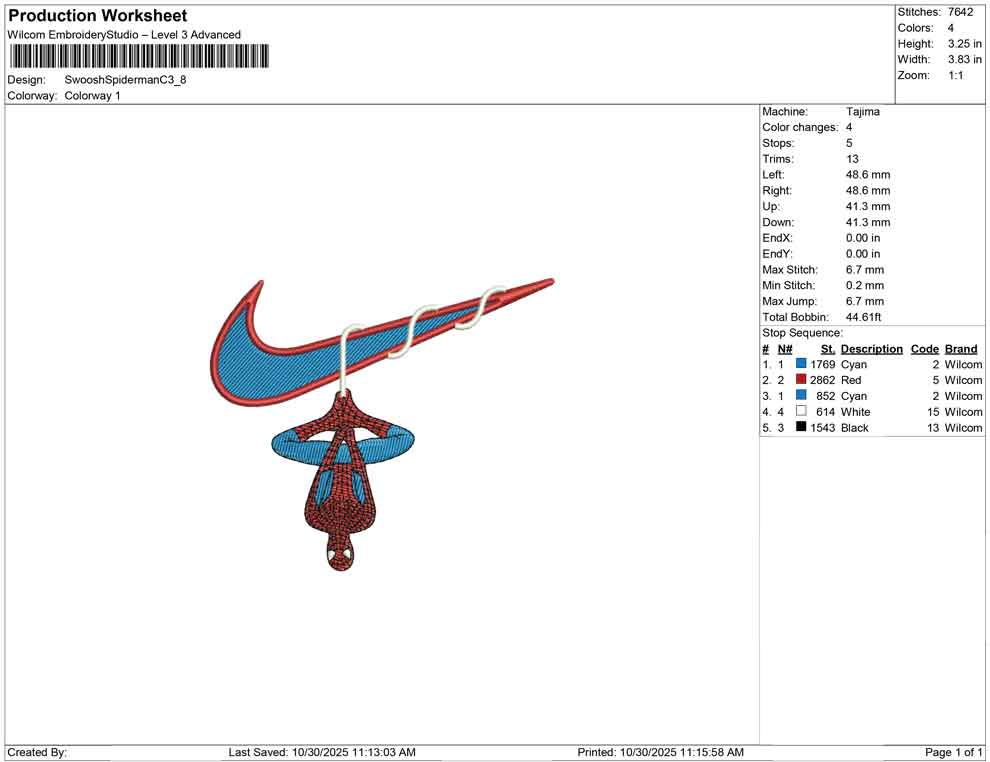Click the Black 1543 color swatch

point(799,427)
